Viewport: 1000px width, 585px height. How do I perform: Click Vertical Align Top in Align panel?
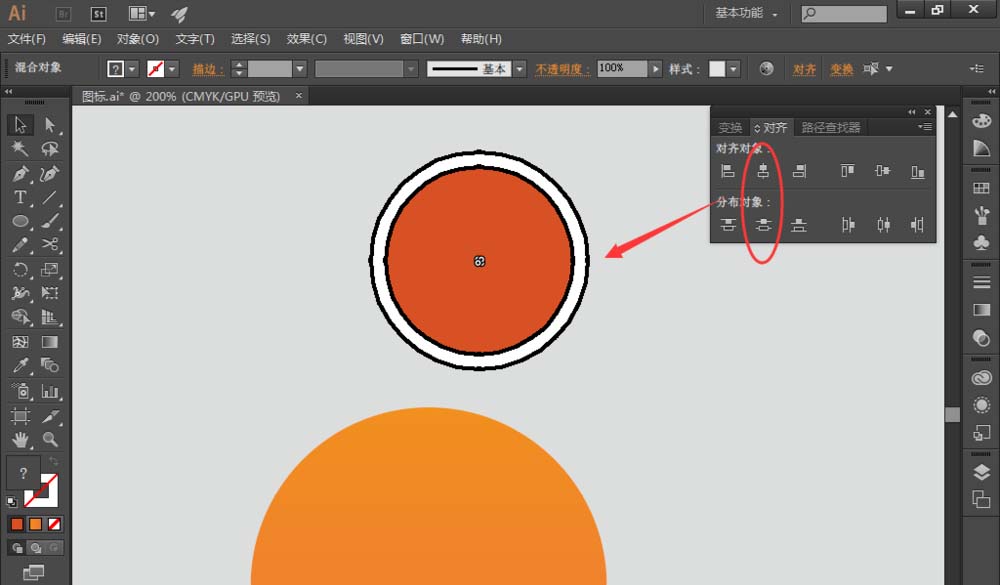point(847,170)
